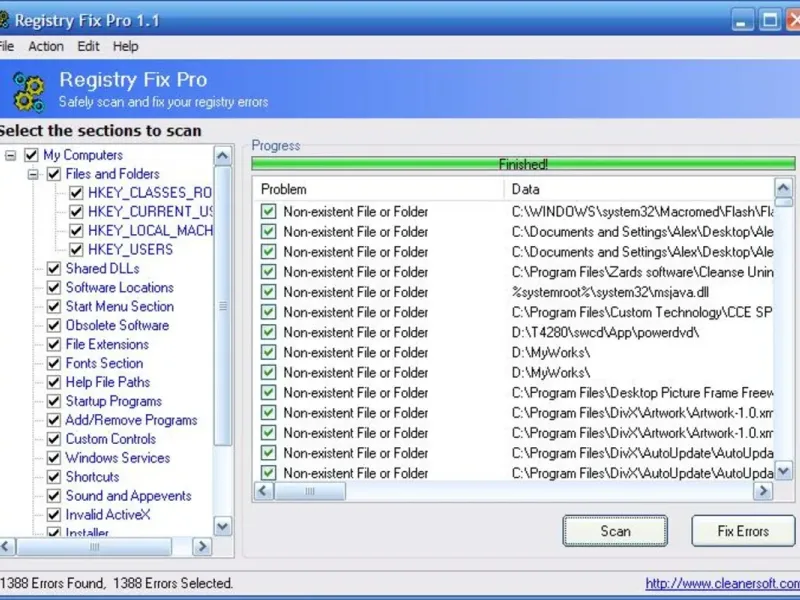The height and width of the screenshot is (600, 800).
Task: Select Windows Services tree item
Action: pos(117,458)
